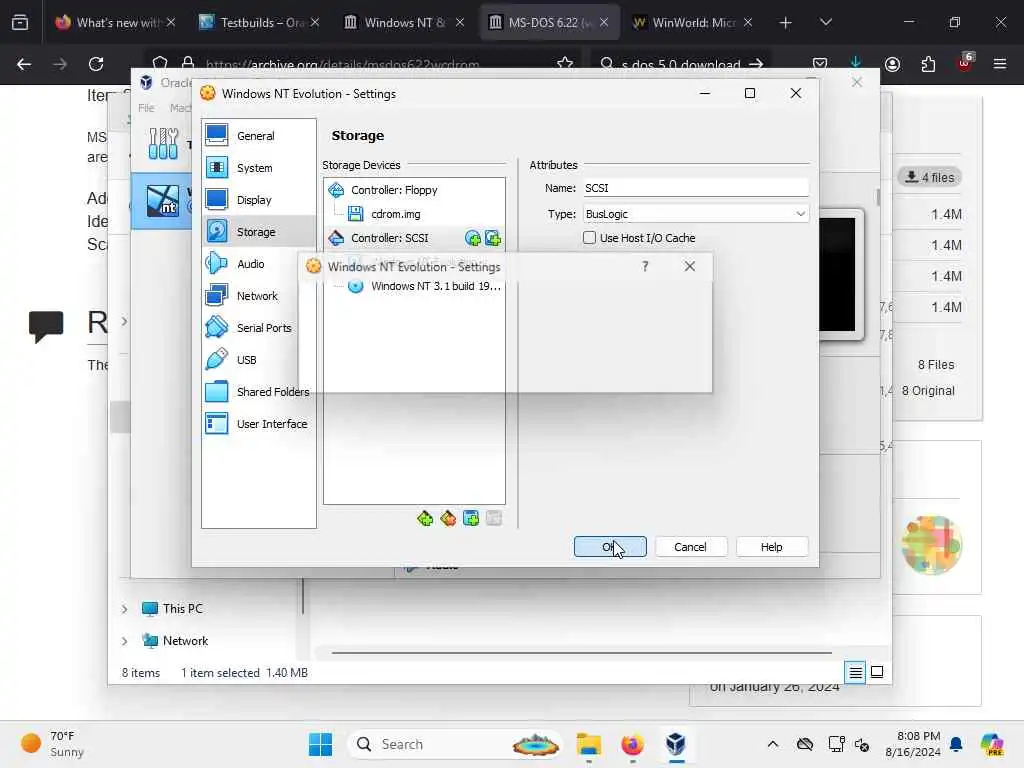Switch to WinWorld browser tab
The height and width of the screenshot is (768, 1024).
tap(692, 22)
